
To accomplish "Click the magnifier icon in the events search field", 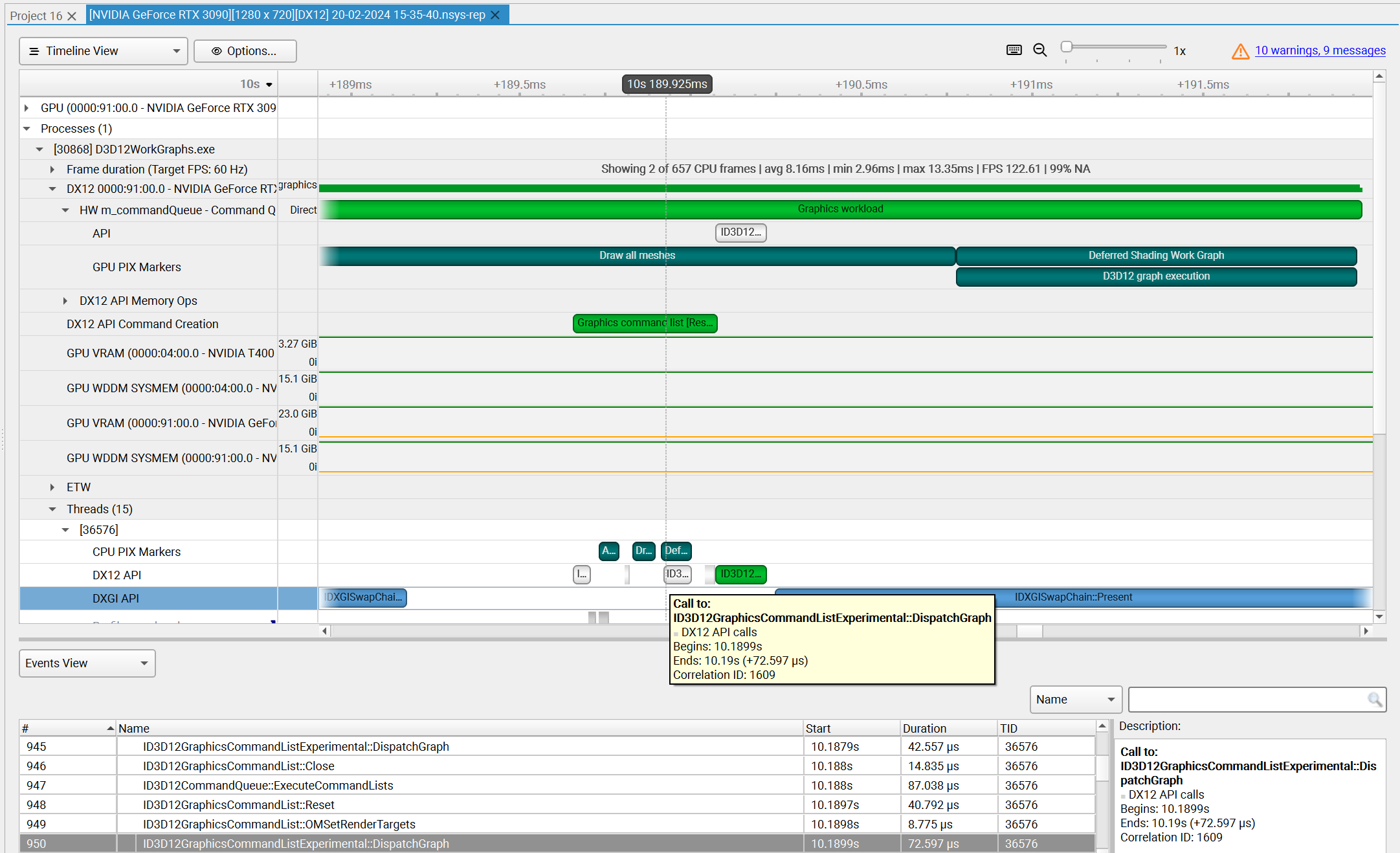I will tap(1375, 700).
